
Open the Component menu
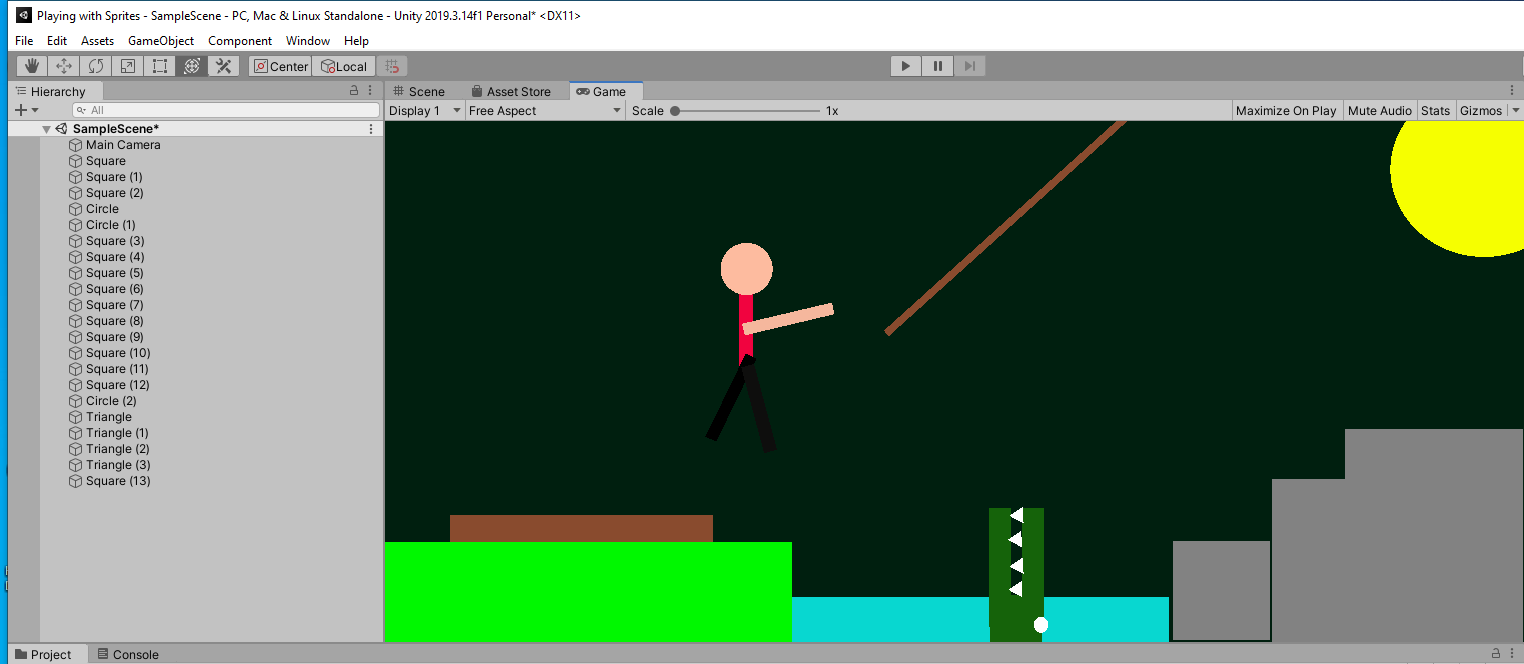click(x=240, y=41)
